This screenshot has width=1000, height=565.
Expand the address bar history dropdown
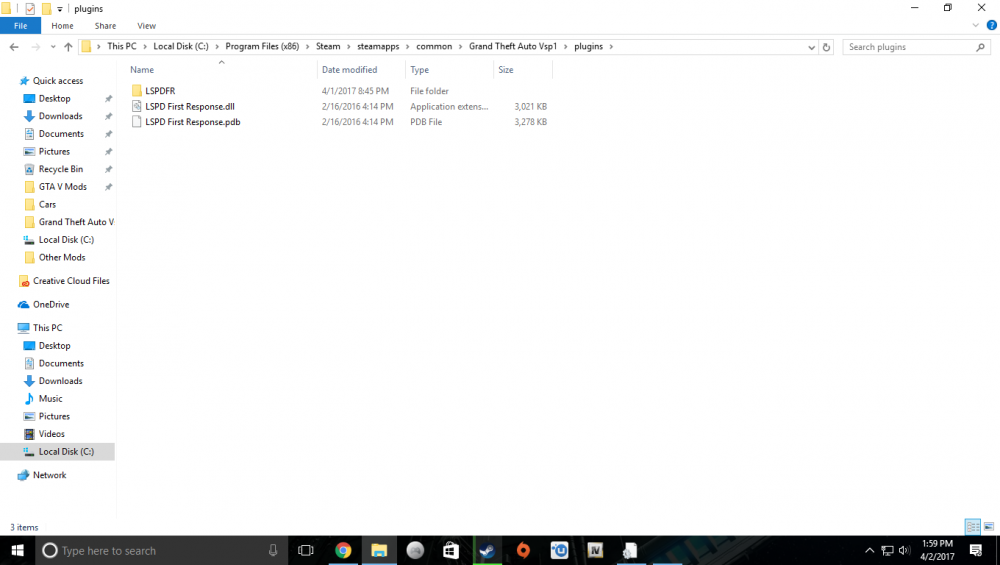pos(811,47)
